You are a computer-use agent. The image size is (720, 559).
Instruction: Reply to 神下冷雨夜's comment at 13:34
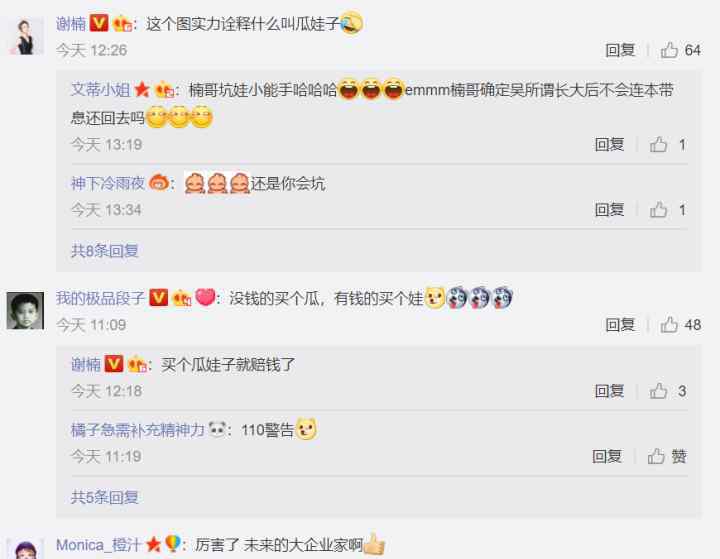pyautogui.click(x=609, y=210)
